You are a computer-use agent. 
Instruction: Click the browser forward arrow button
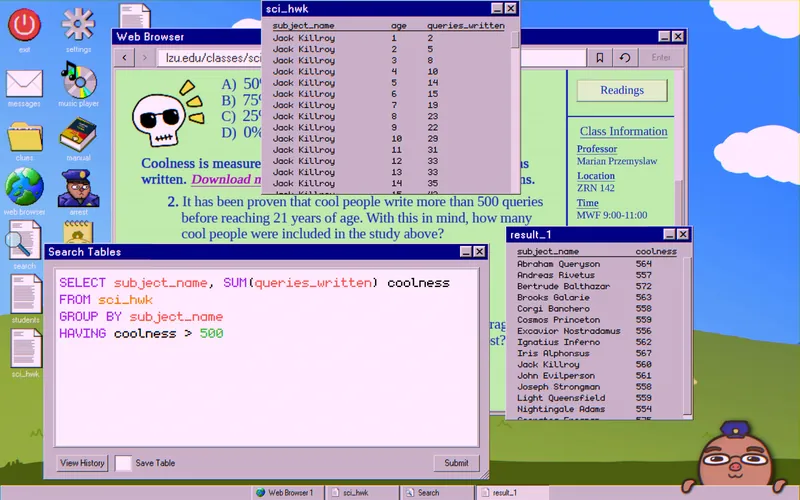pyautogui.click(x=144, y=58)
